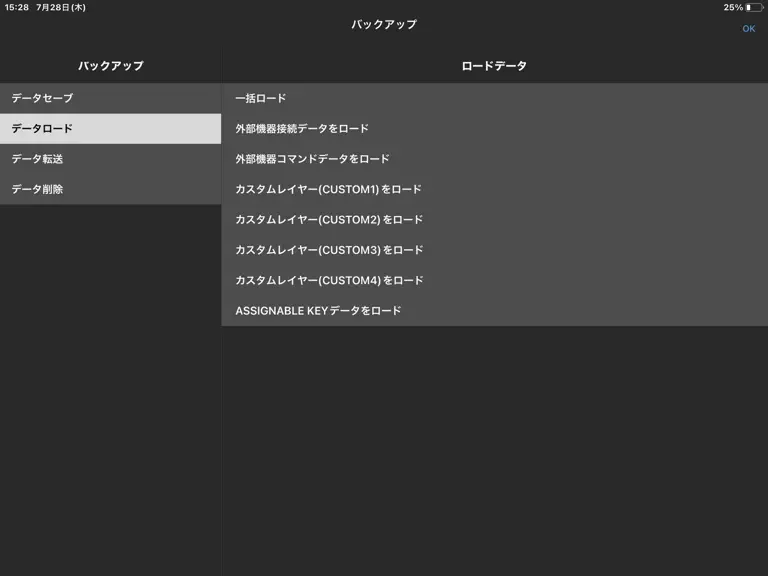This screenshot has width=768, height=576.
Task: Select データロード menu item
Action: [111, 129]
